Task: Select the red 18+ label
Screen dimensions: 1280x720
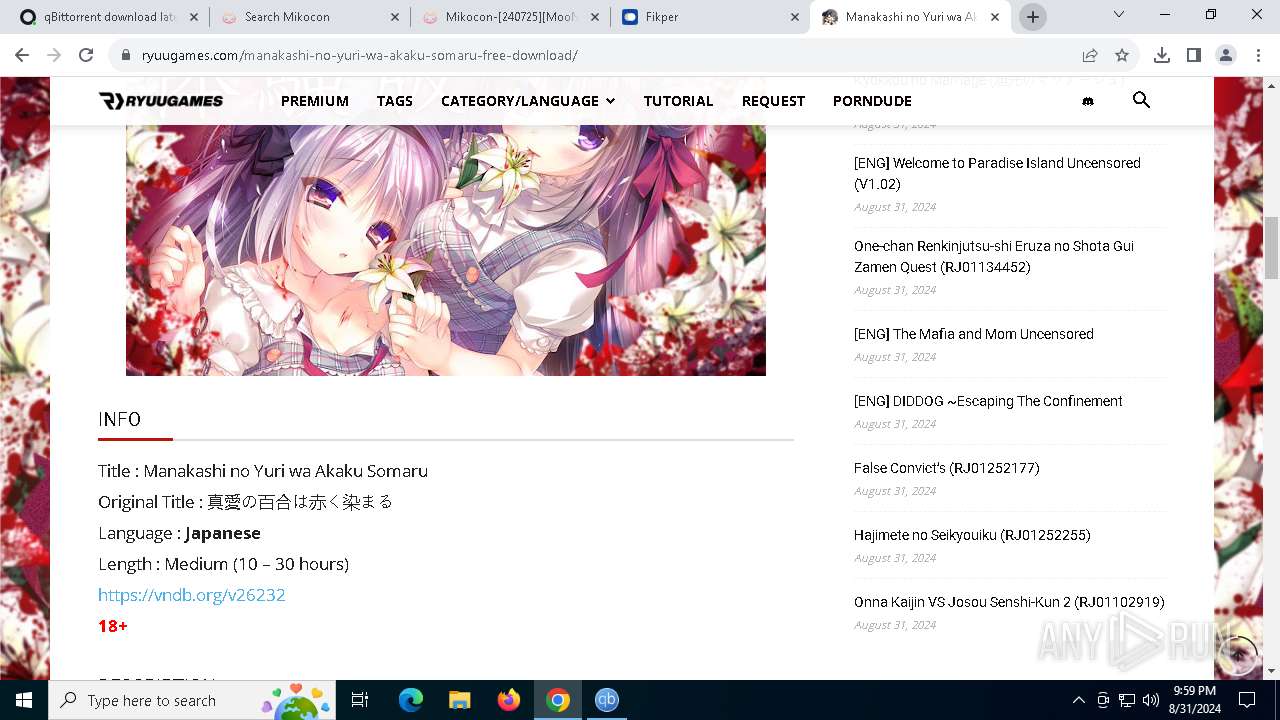Action: [113, 626]
